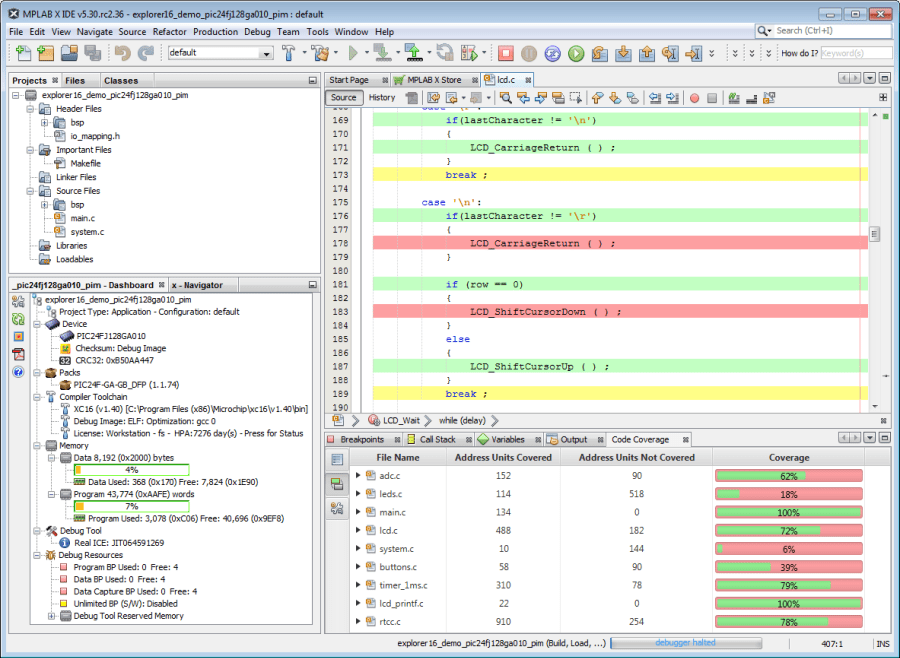
Task: Select the Clean and Build hammer icon
Action: 321,51
